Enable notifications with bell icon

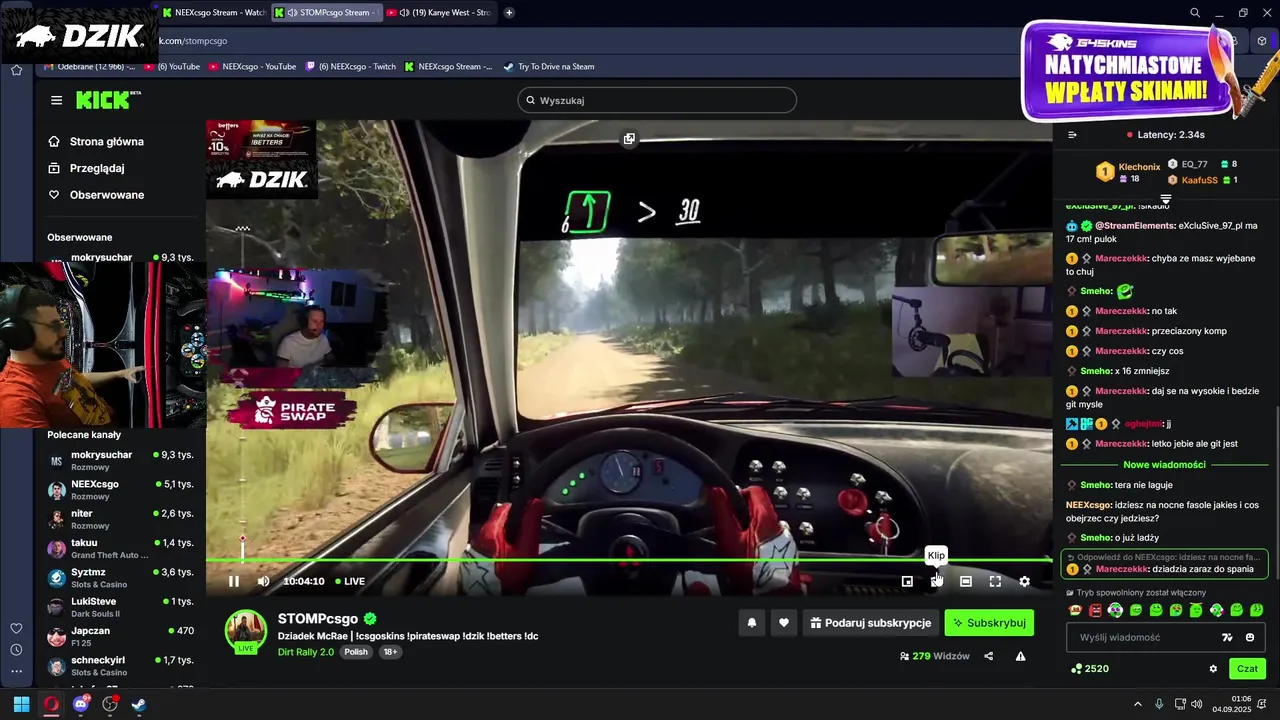[x=752, y=623]
